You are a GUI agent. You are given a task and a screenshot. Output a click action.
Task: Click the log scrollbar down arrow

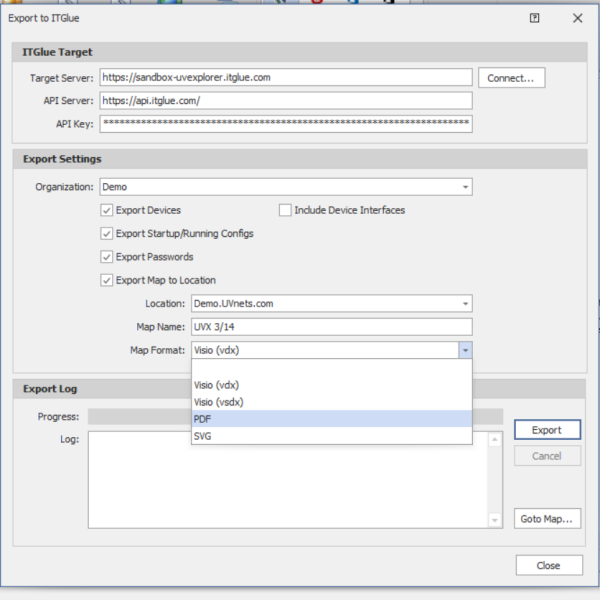[x=495, y=520]
